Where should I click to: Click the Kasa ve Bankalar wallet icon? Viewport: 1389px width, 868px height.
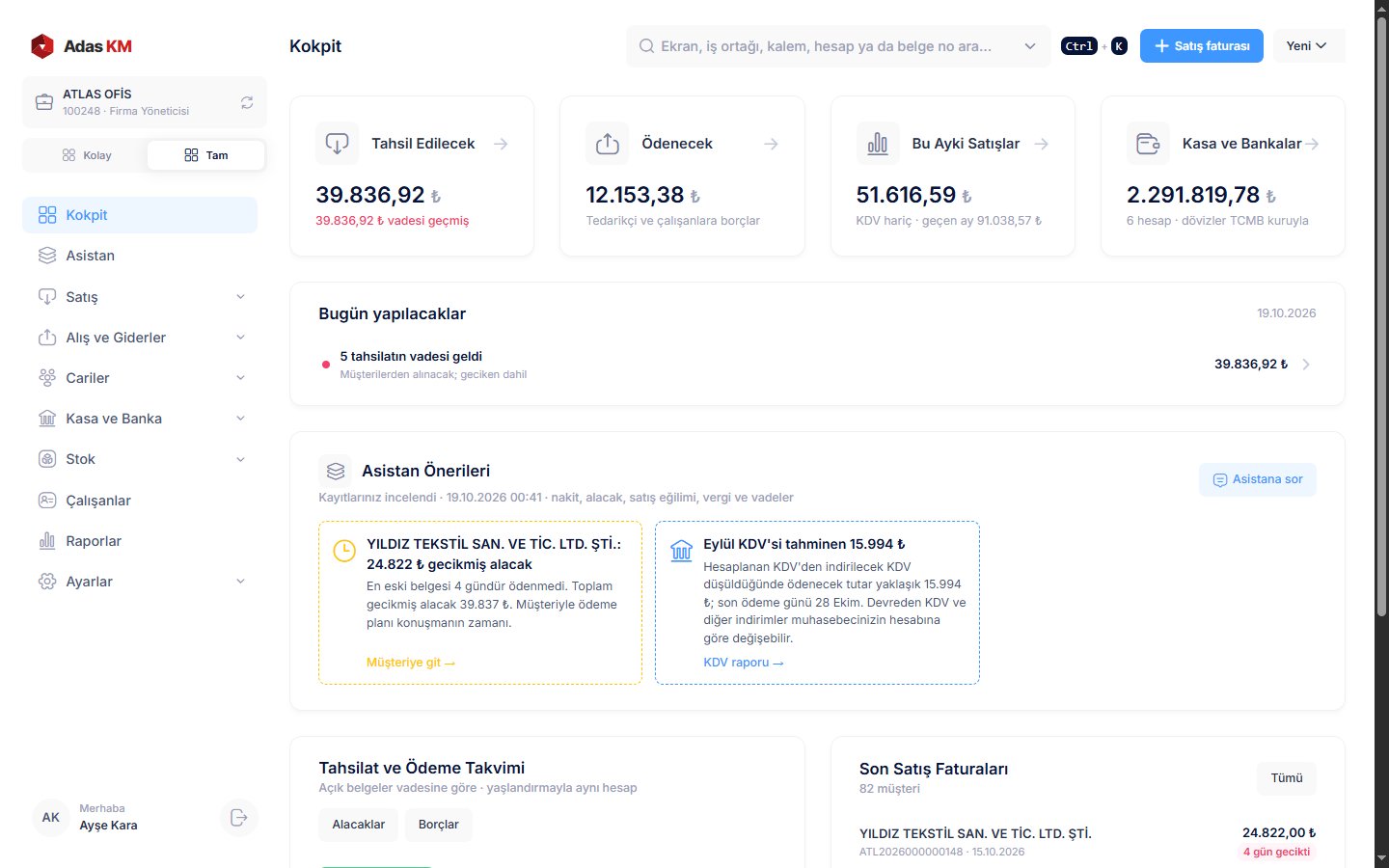click(1148, 144)
